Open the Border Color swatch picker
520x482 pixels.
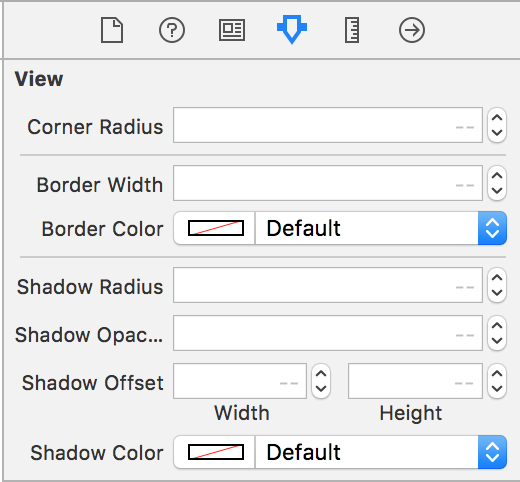click(215, 228)
